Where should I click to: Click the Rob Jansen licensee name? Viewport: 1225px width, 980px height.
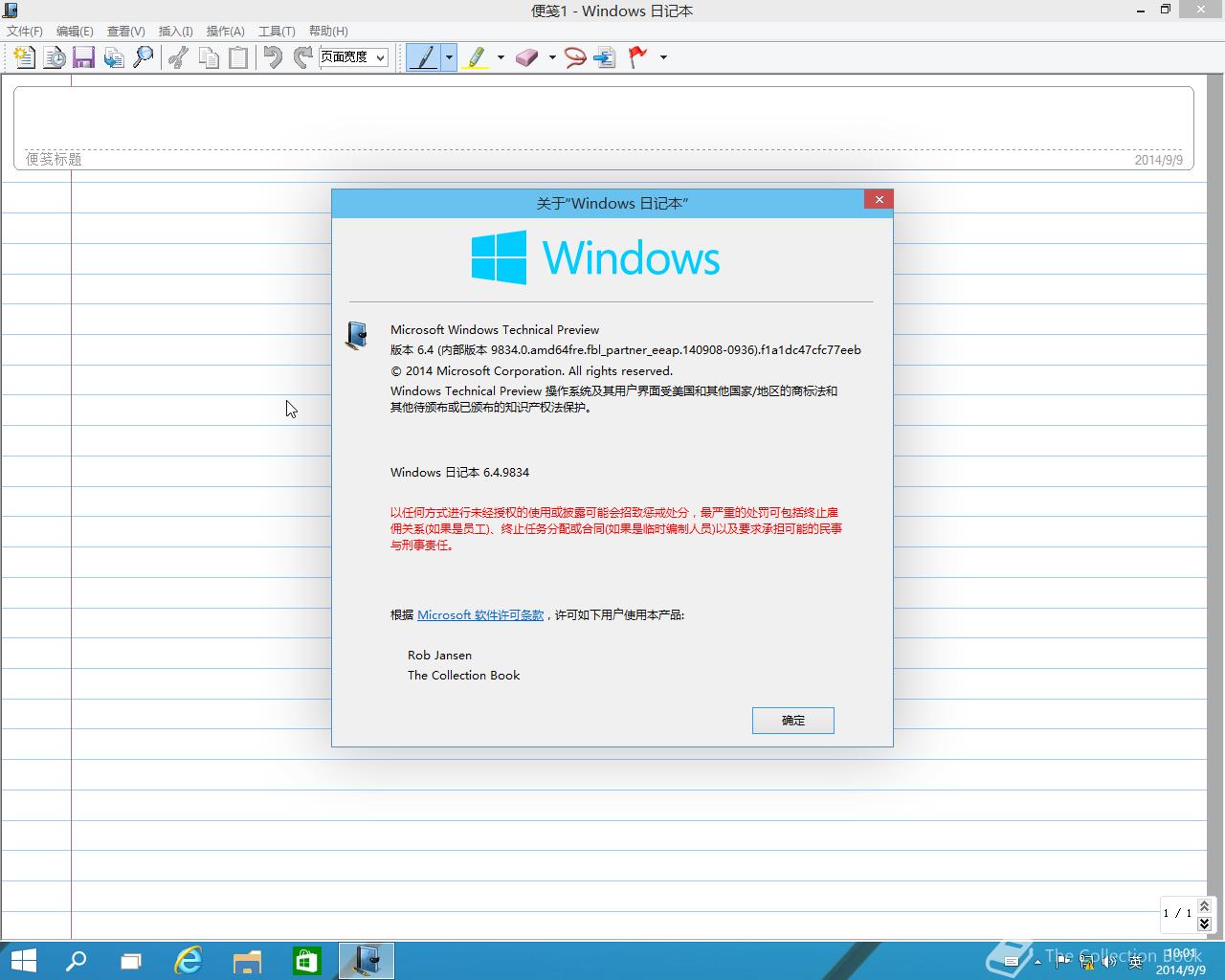(x=439, y=656)
